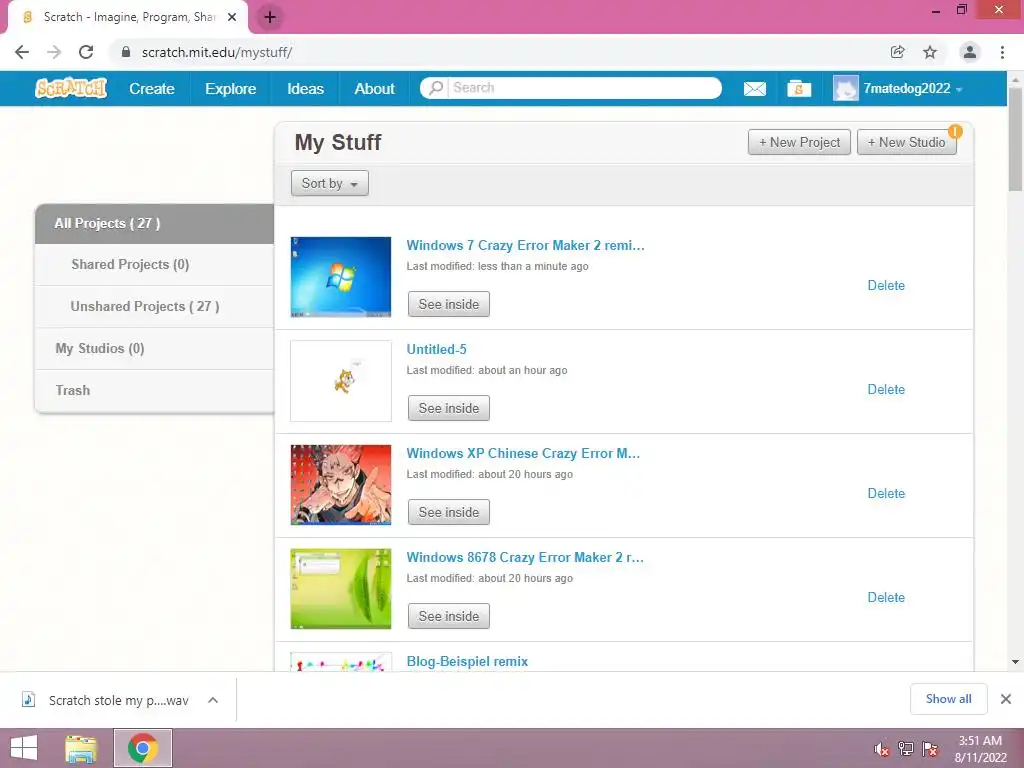This screenshot has height=768, width=1024.
Task: View site lock information icon
Action: (126, 52)
